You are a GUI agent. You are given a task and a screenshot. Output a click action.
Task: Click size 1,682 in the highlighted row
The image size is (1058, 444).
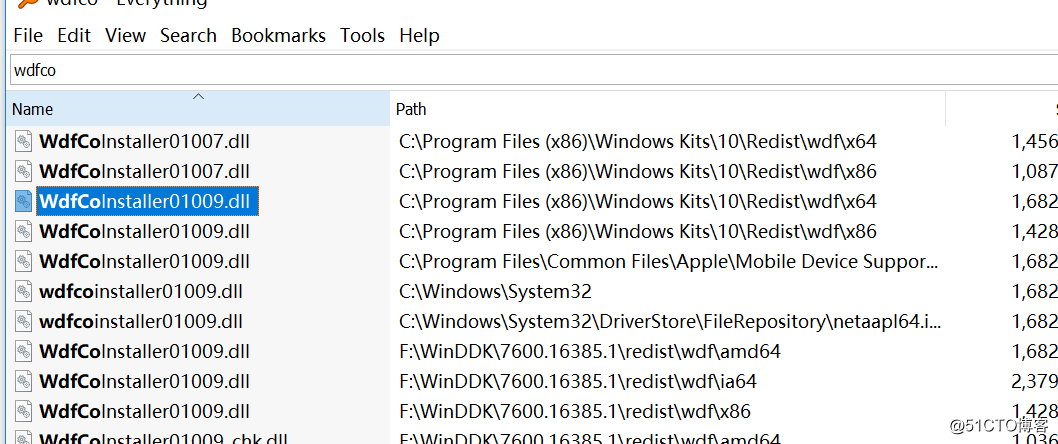point(1034,201)
